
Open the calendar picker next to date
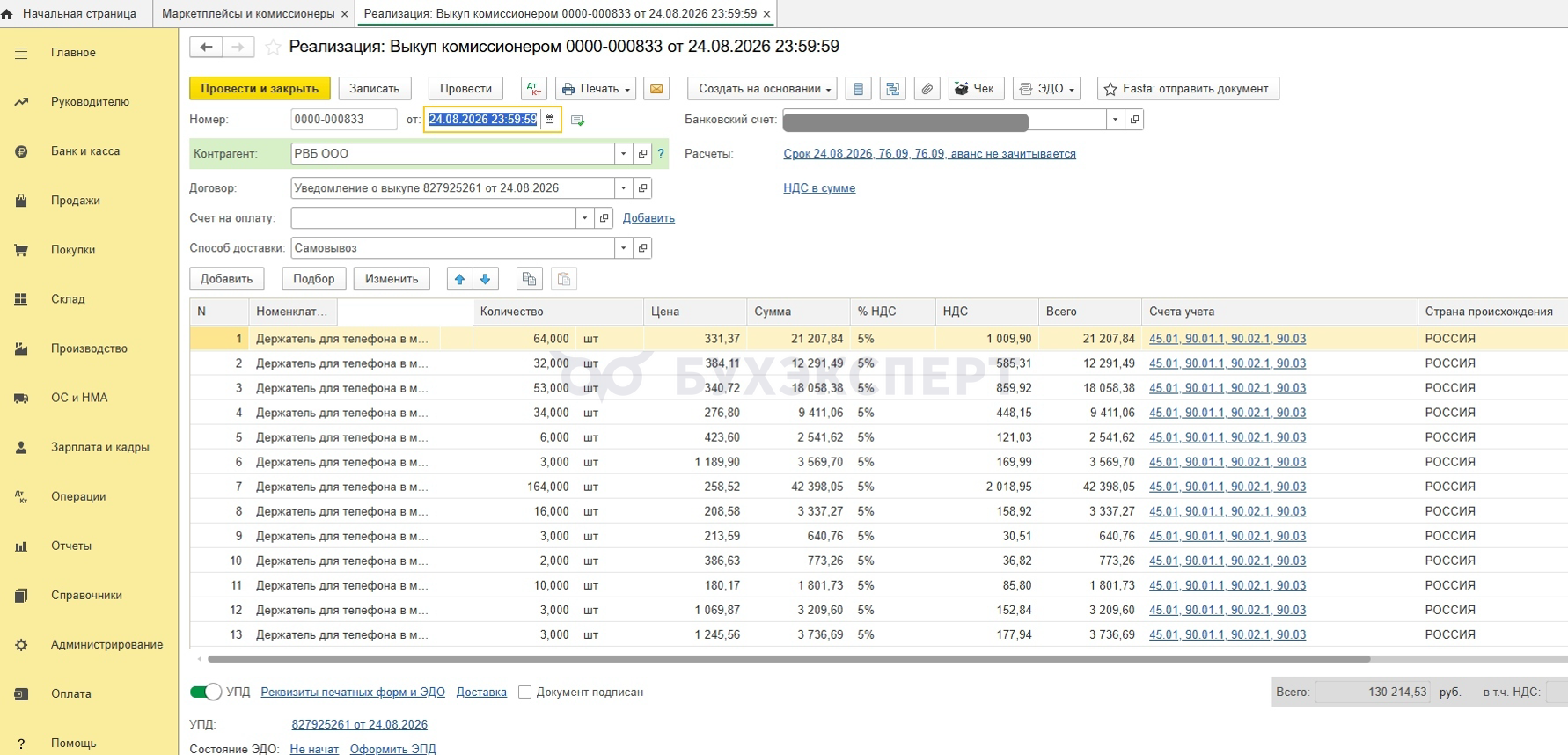click(x=550, y=120)
